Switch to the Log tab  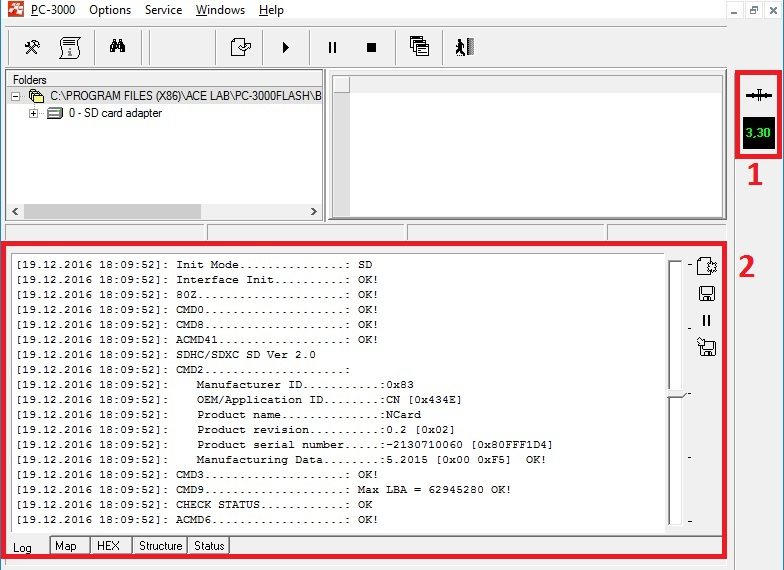point(22,548)
